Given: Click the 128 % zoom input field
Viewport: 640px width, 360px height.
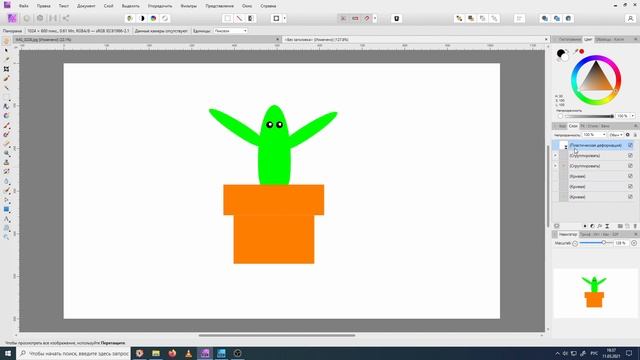Looking at the screenshot, I should (620, 243).
